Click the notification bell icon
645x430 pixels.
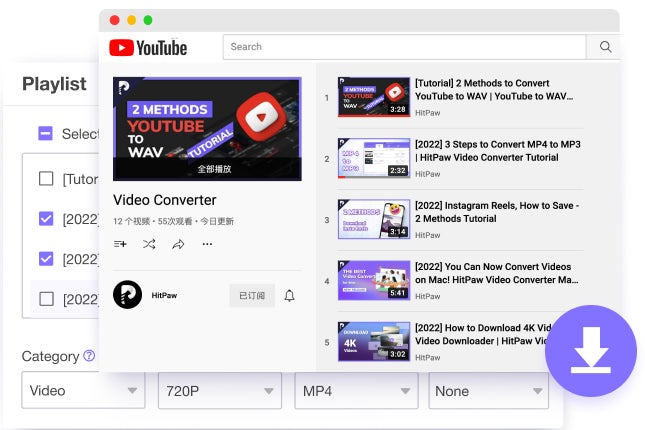[x=290, y=295]
